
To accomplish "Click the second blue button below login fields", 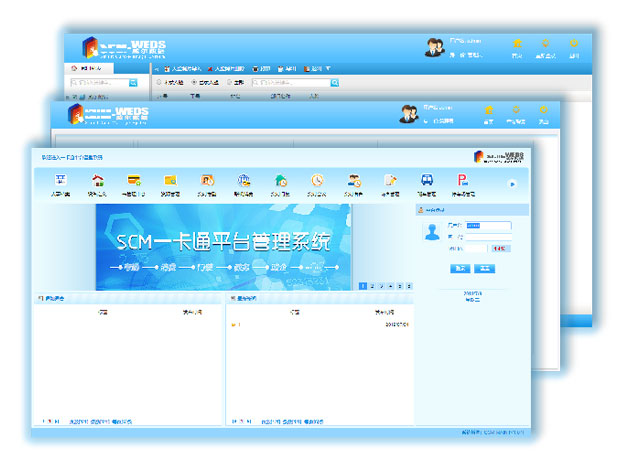I will [484, 268].
